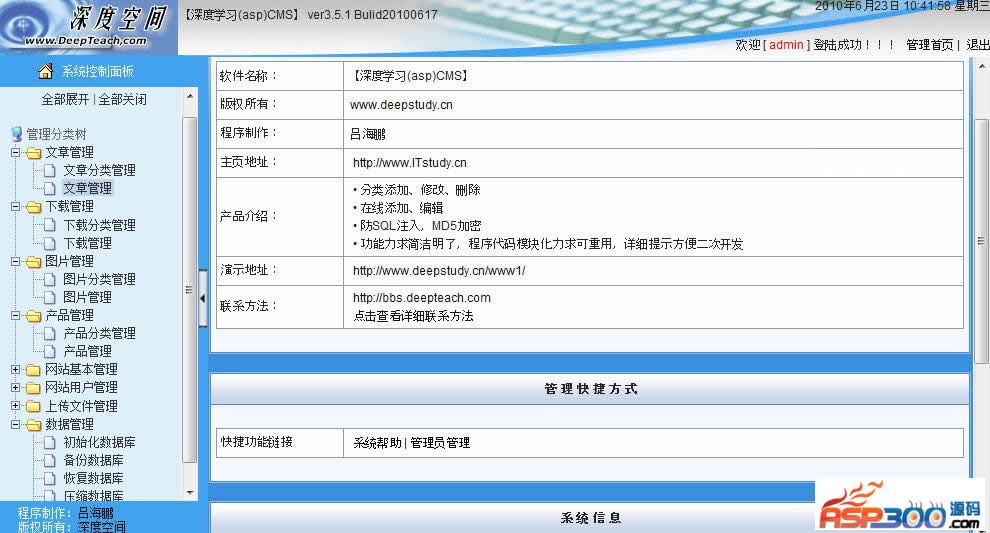This screenshot has width=990, height=533.
Task: Select the highlighted 文章管理 leaf item
Action: click(87, 188)
